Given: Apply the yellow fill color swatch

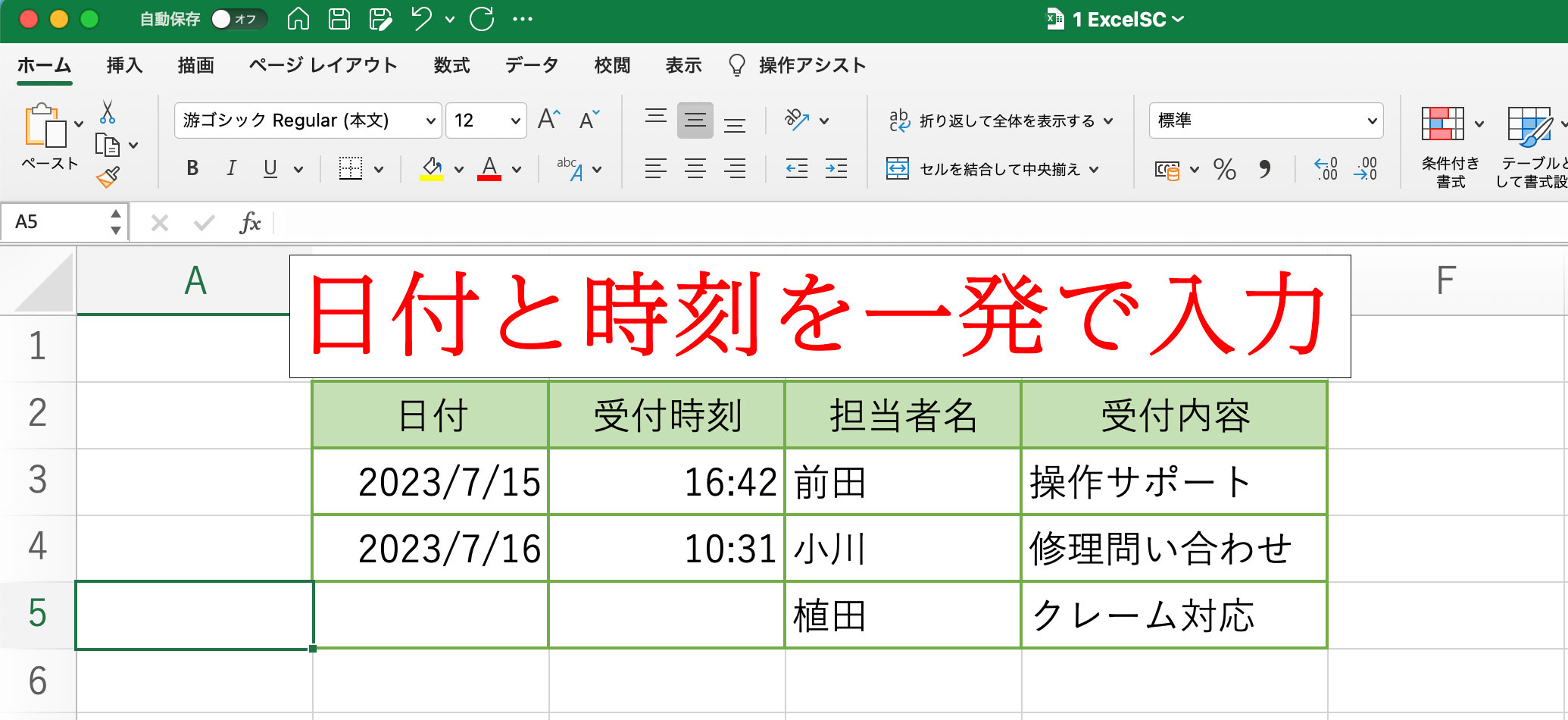Looking at the screenshot, I should pos(432,169).
